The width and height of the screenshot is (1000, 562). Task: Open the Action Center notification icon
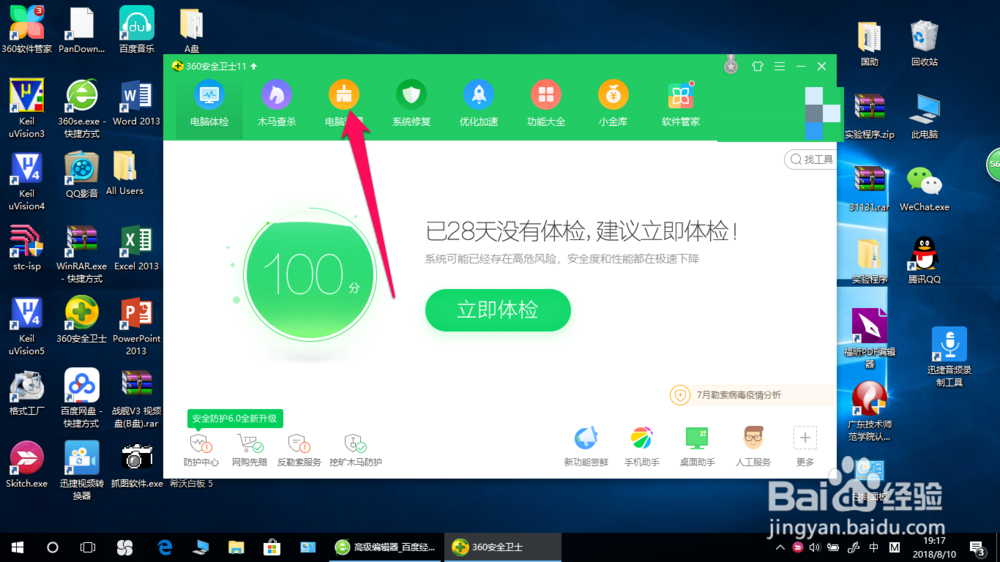pyautogui.click(x=978, y=547)
